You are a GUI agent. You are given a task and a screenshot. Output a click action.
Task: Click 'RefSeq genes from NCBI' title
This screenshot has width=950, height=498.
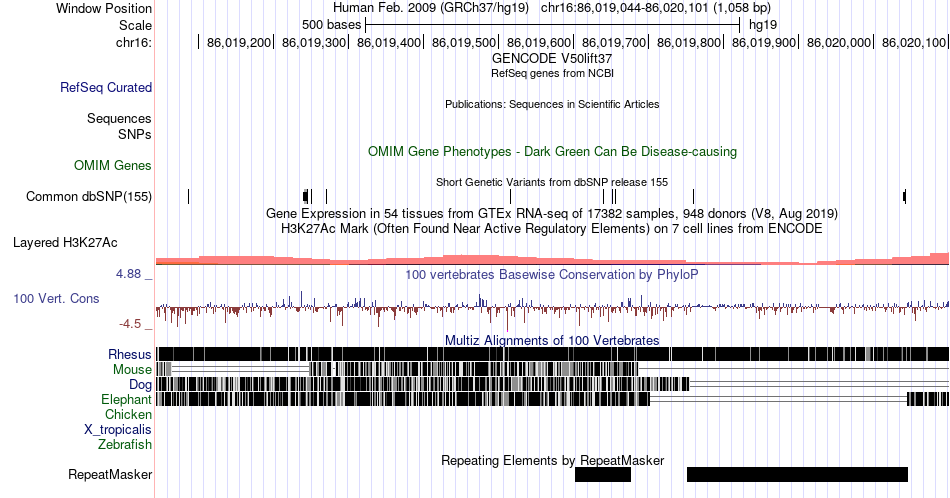pyautogui.click(x=552, y=73)
